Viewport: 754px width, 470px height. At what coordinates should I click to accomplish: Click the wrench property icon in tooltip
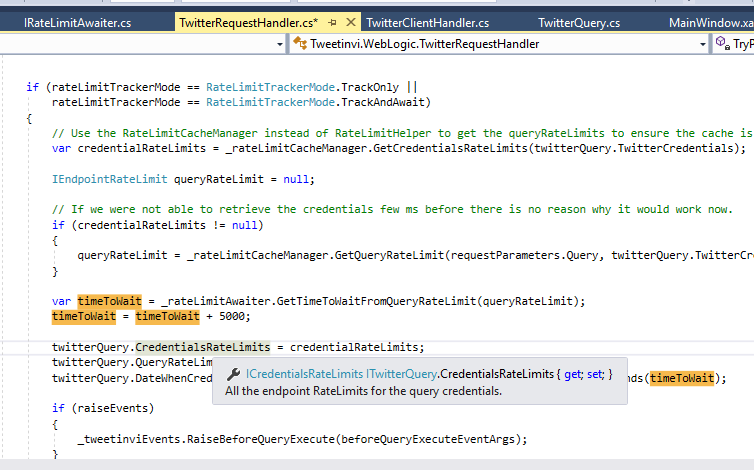(x=234, y=373)
